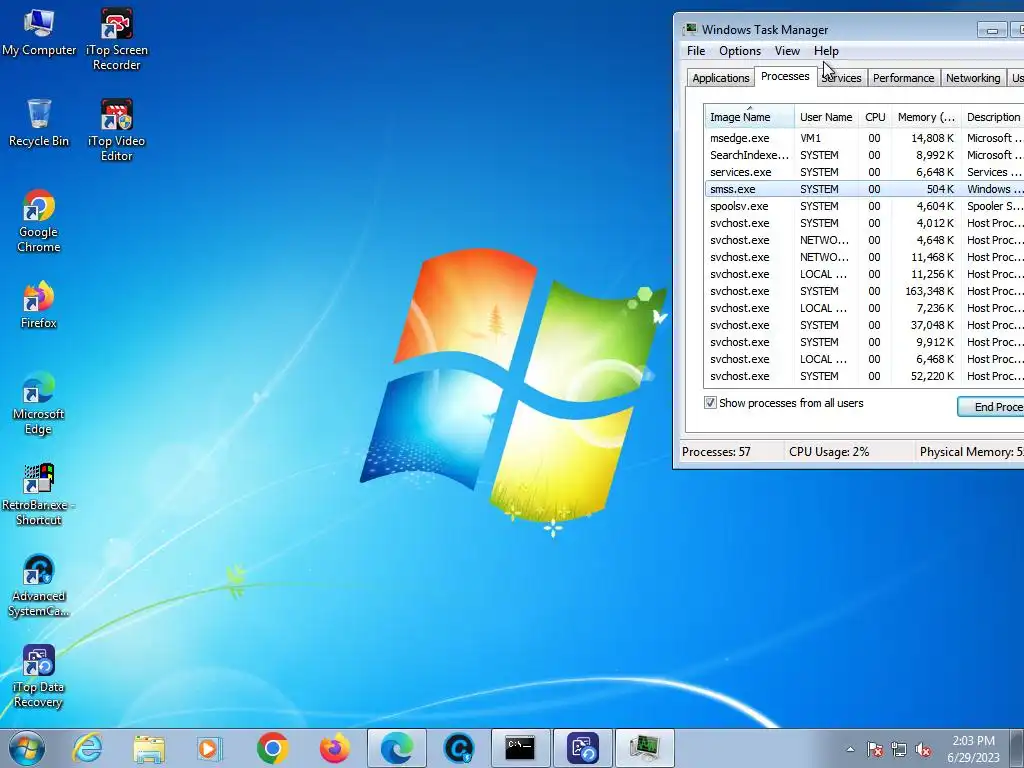Open the taskbar clock showing 2:03 PM

coord(973,749)
